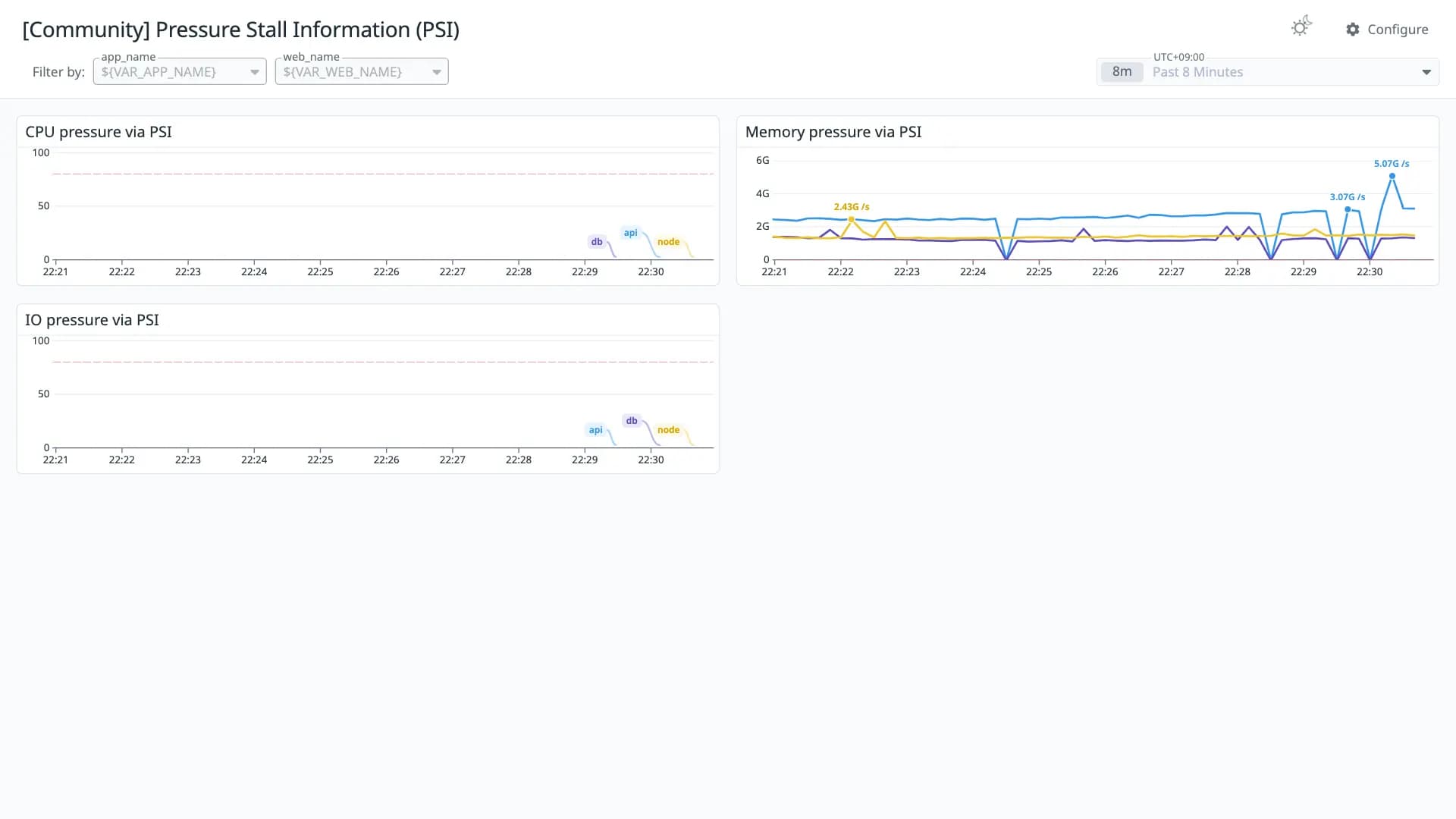Screen dimensions: 1456x819
Task: Click the UTC+09:00 timezone label
Action: click(1178, 57)
